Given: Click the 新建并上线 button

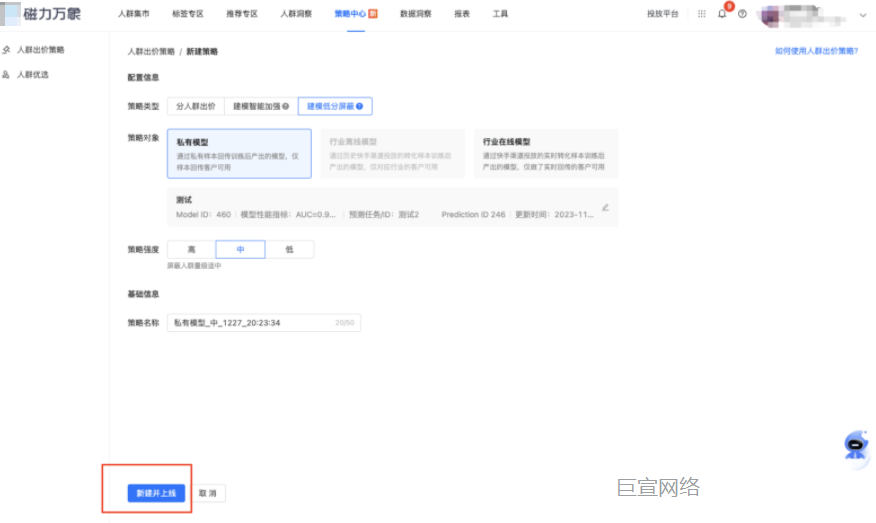Looking at the screenshot, I should [156, 493].
